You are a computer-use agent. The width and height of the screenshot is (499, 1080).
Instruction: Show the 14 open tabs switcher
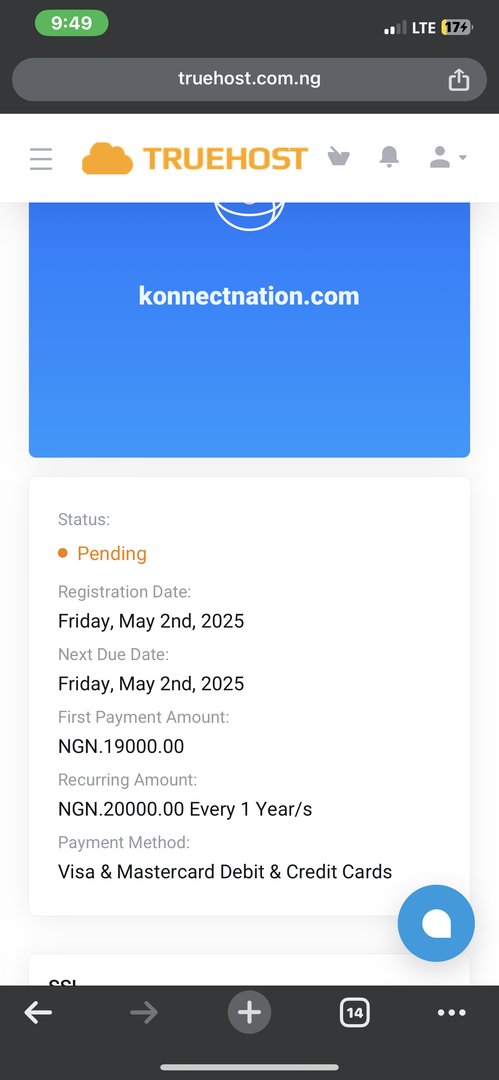pos(354,1012)
